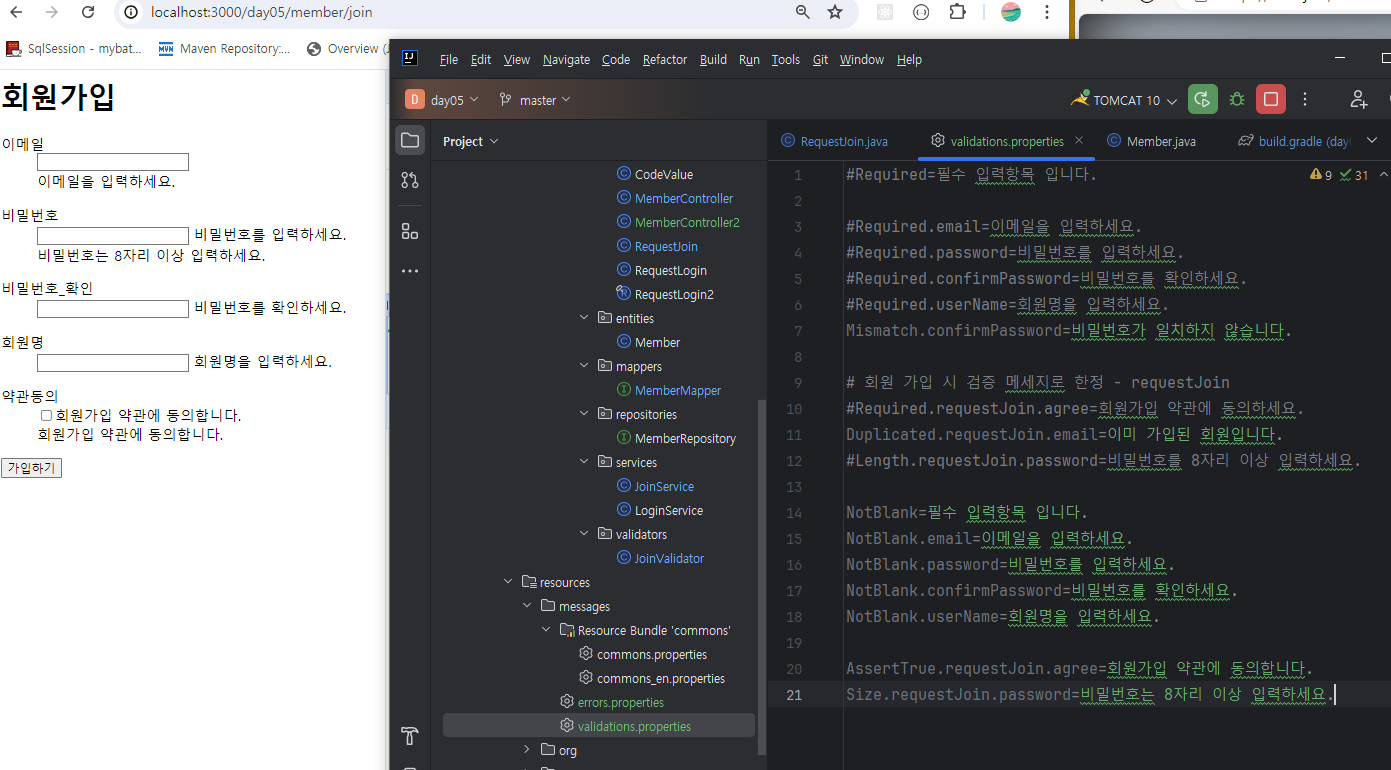Open the Tools menu

785,60
